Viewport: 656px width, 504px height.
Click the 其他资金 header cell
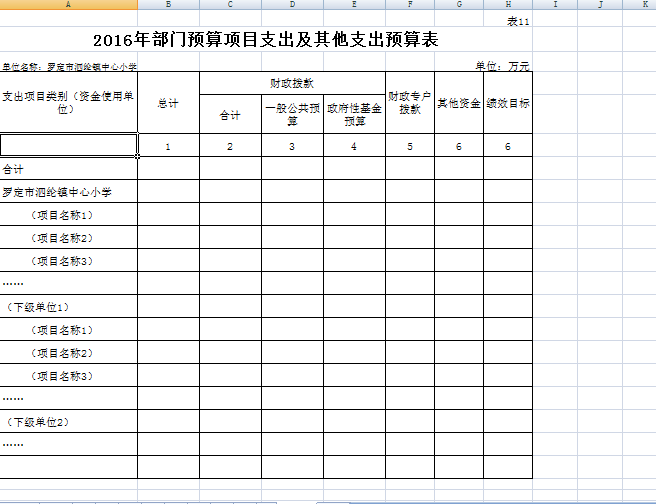[459, 102]
